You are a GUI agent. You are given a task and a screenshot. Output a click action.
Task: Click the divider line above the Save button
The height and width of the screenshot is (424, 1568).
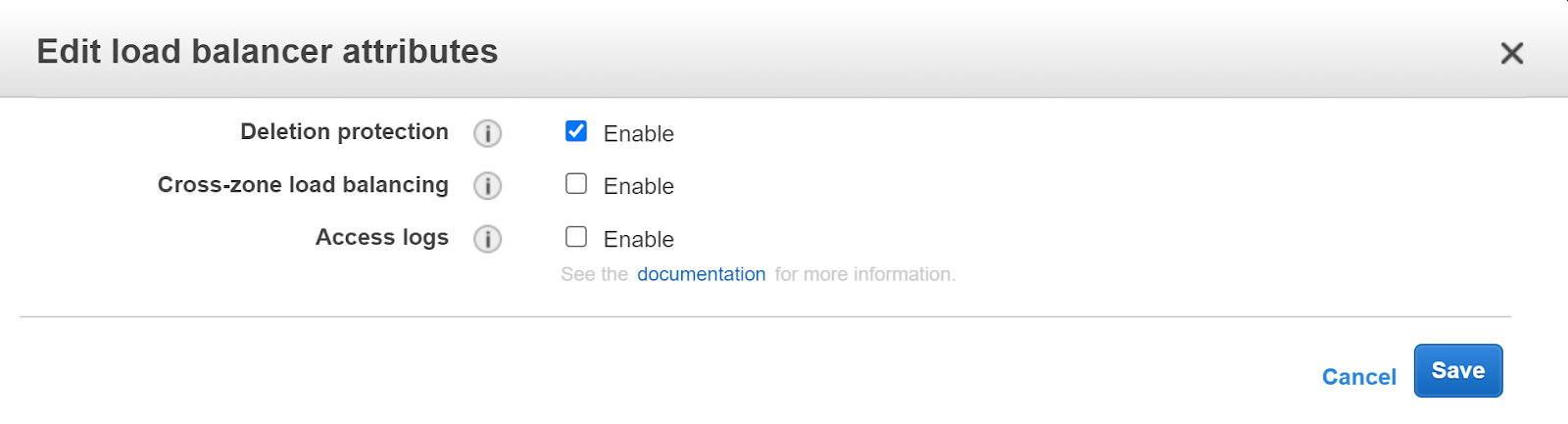click(764, 316)
